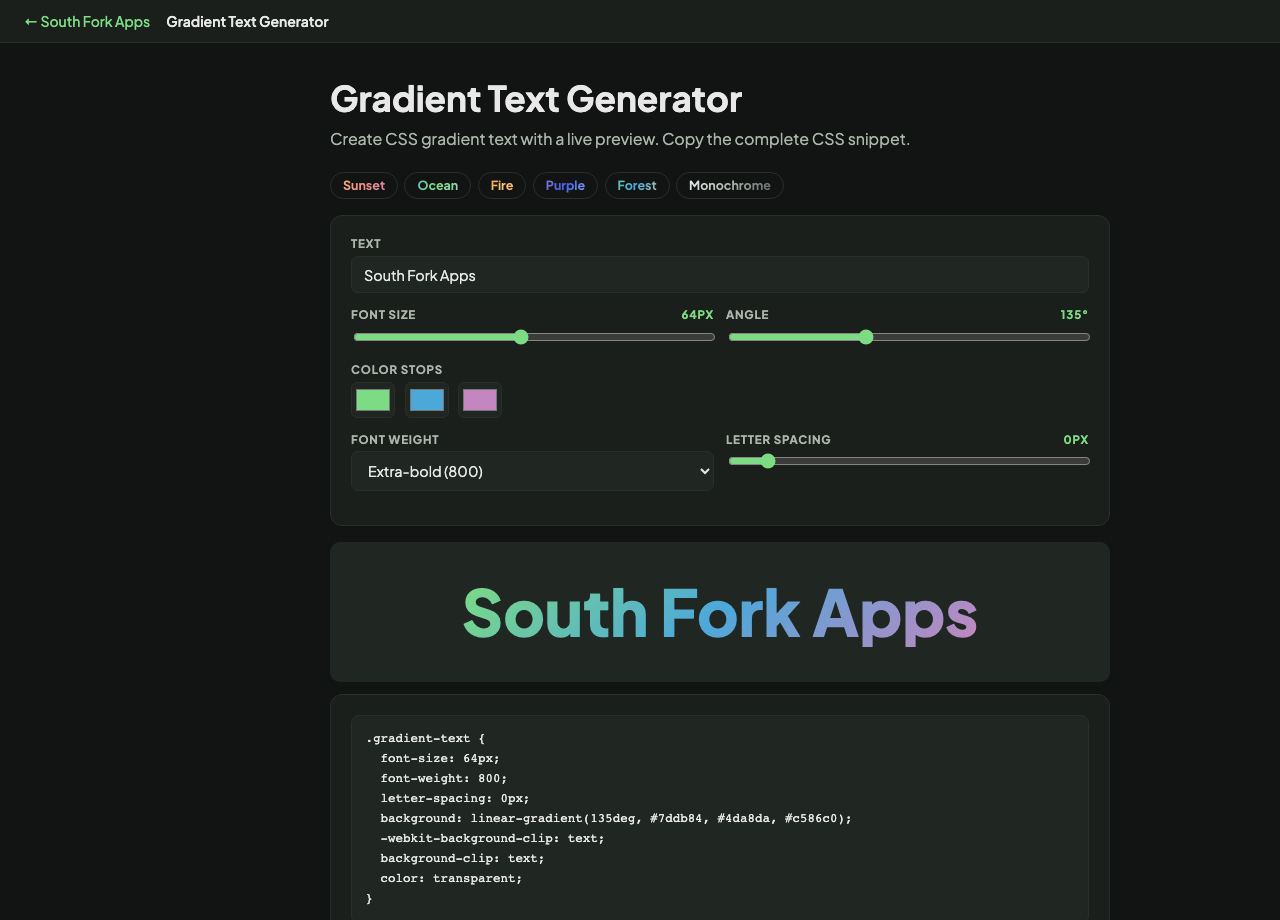
Task: Click the Gradient Text Generator main heading
Action: 536,98
